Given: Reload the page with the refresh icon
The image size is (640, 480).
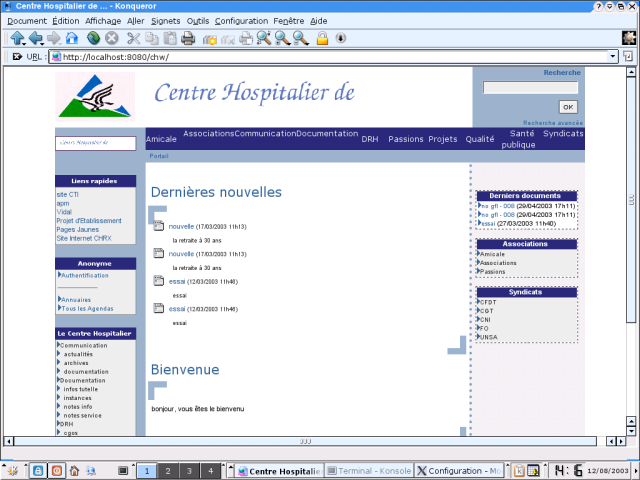Looking at the screenshot, I should pos(92,38).
